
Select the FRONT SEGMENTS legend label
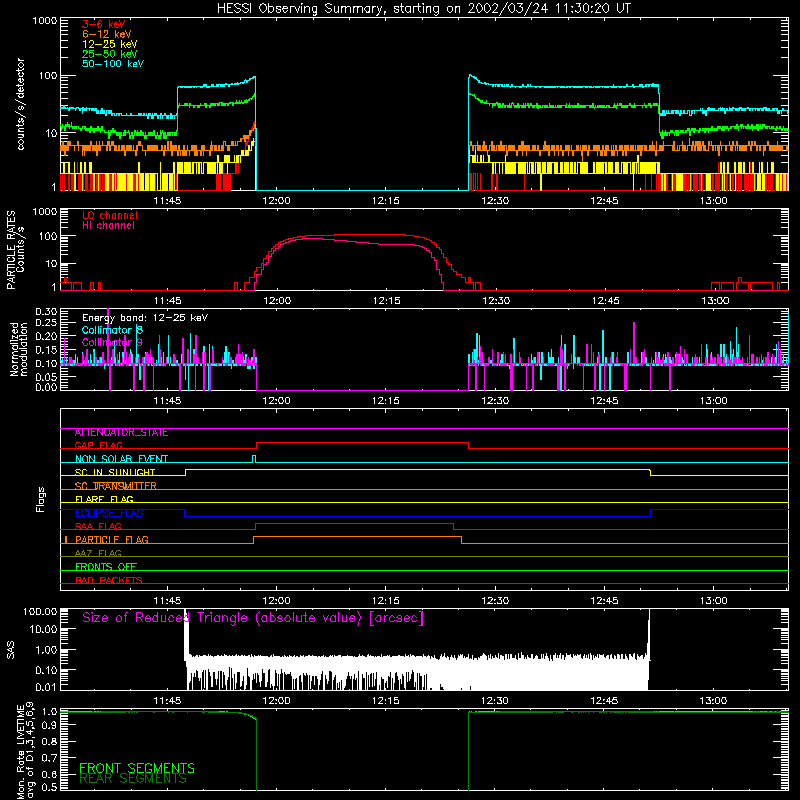tap(137, 768)
